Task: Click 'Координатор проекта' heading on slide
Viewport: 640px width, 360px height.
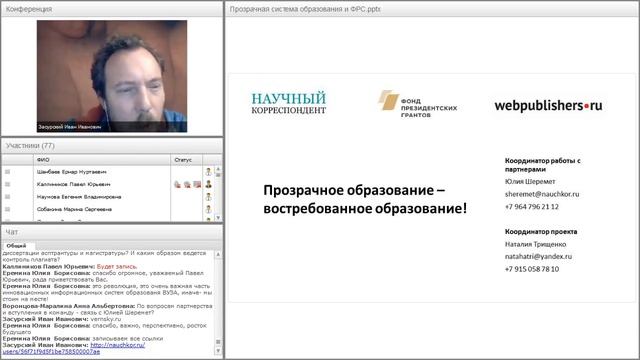Action: tap(541, 231)
